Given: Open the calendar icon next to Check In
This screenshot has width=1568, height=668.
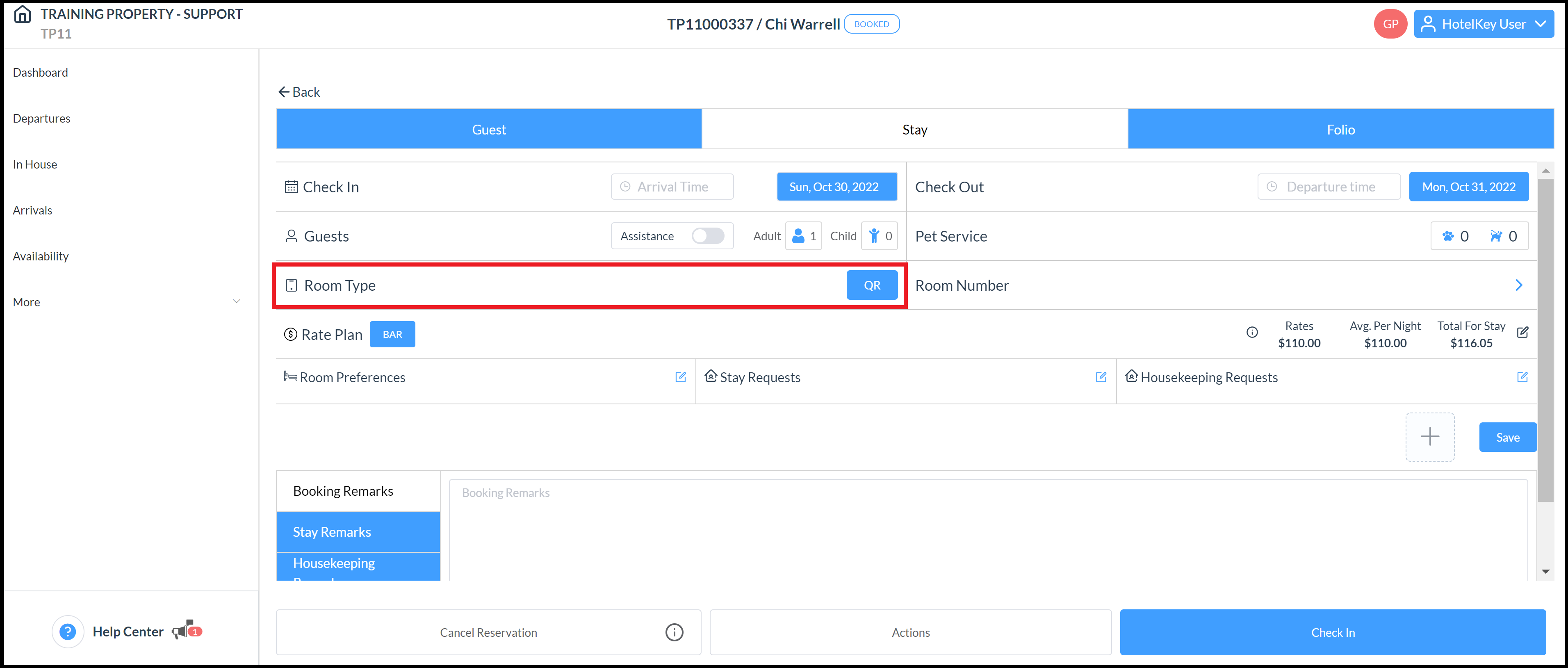Looking at the screenshot, I should point(291,186).
